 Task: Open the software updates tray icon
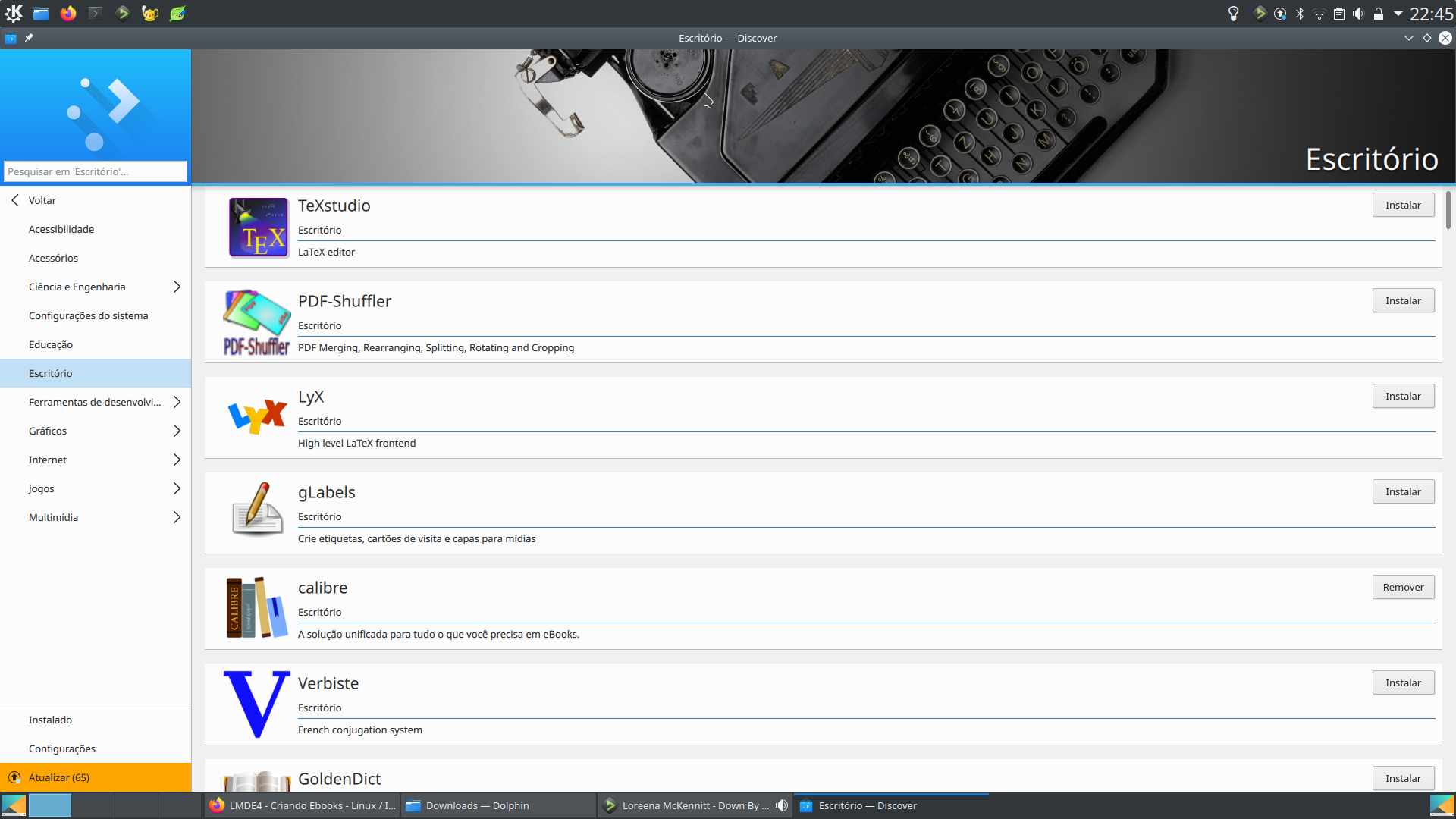tap(1280, 14)
